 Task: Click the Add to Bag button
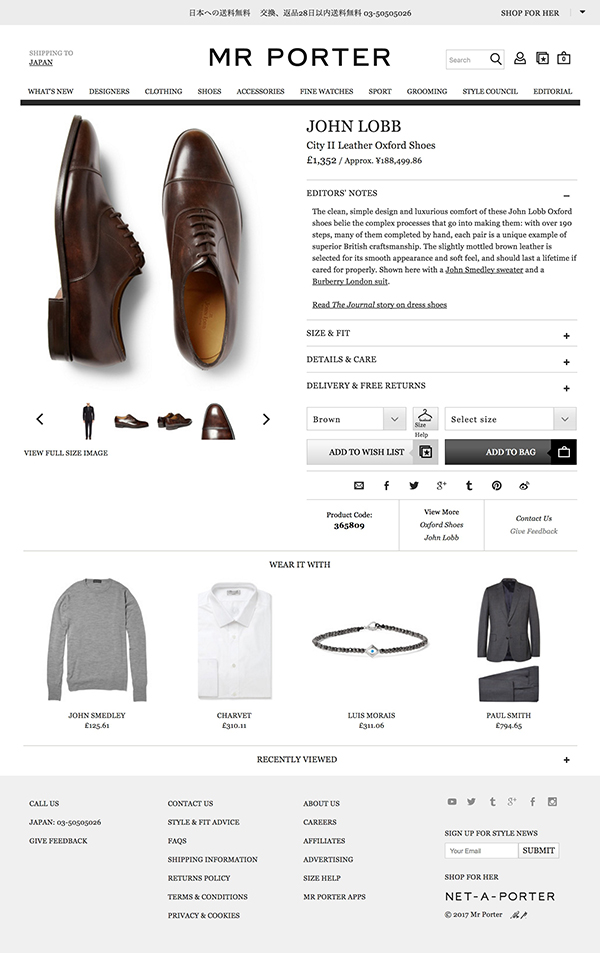pos(510,452)
